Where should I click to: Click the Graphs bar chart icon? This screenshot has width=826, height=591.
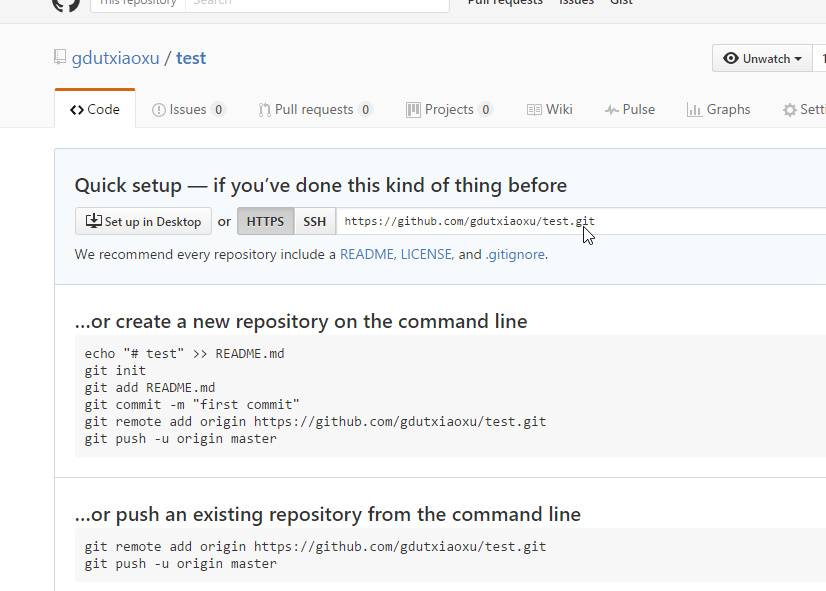(x=694, y=110)
